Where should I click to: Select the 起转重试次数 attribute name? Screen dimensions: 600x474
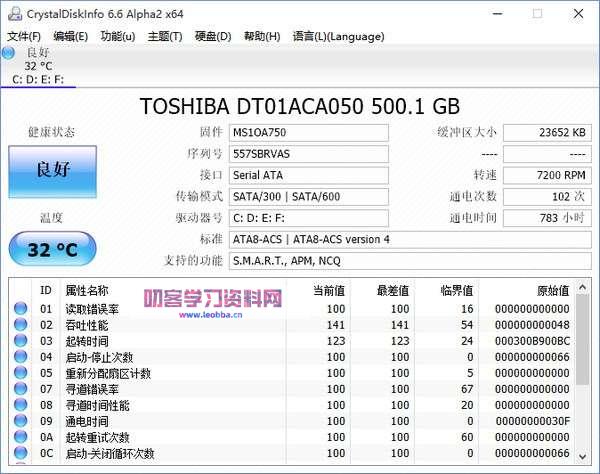(x=98, y=437)
